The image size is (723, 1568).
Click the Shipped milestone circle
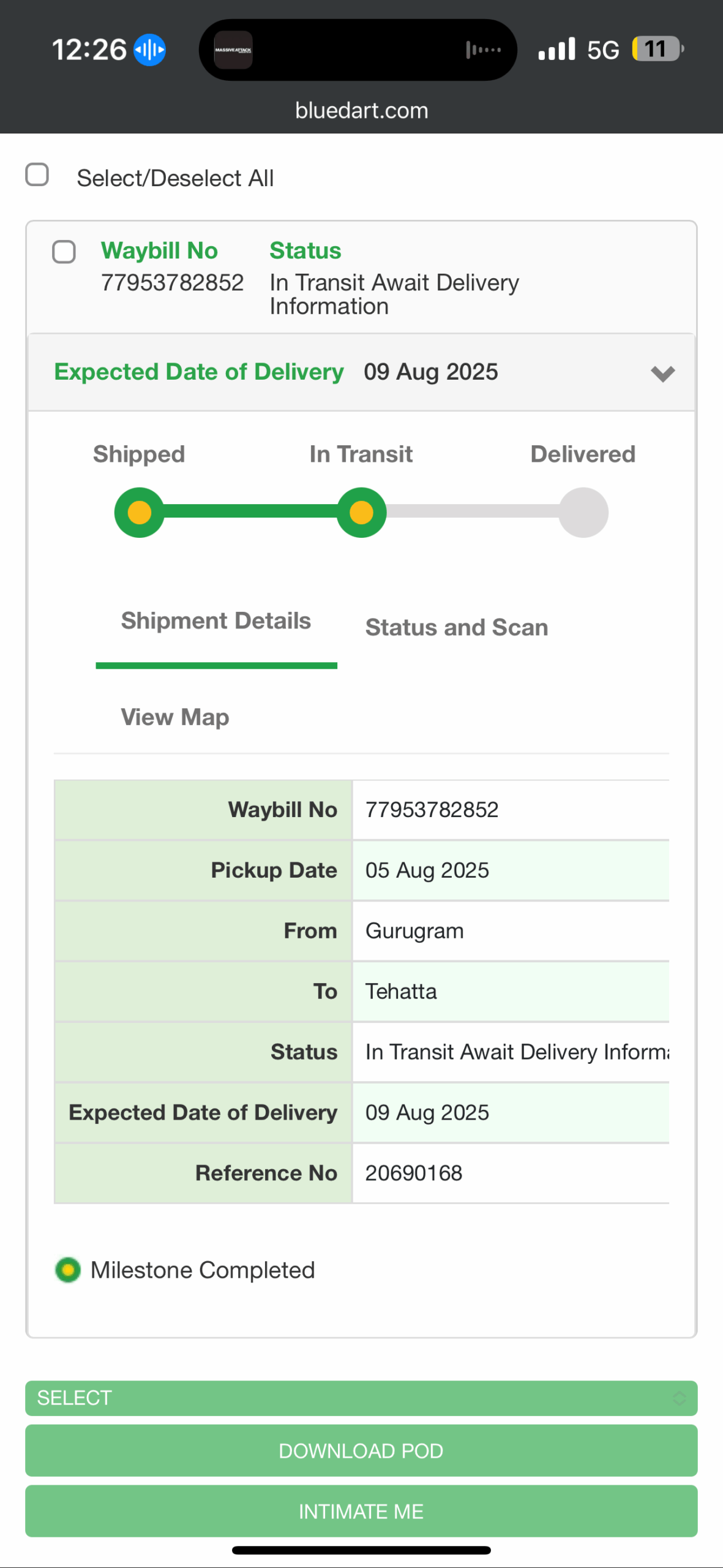point(140,512)
